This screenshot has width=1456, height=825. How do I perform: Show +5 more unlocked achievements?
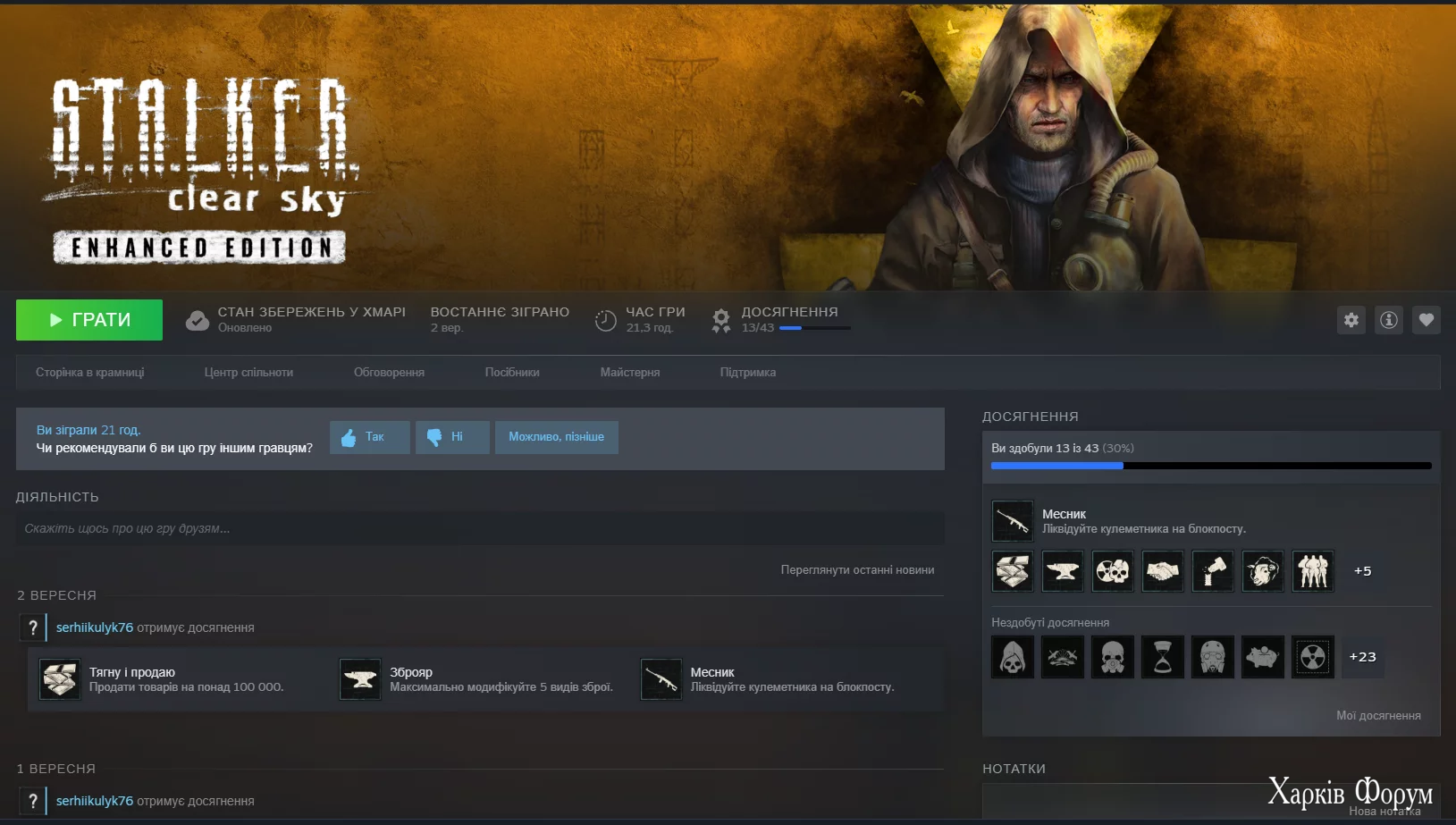1362,571
